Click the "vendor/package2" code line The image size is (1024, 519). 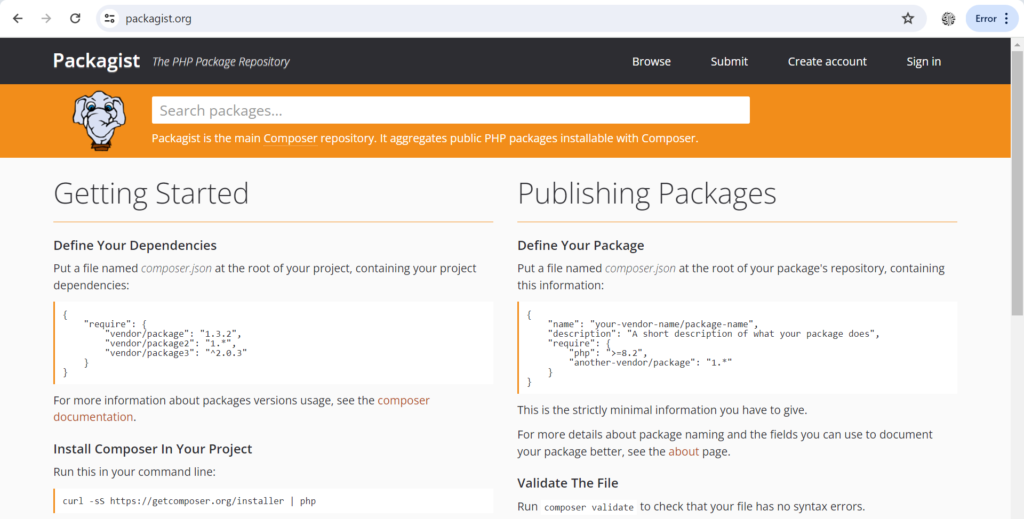(170, 343)
